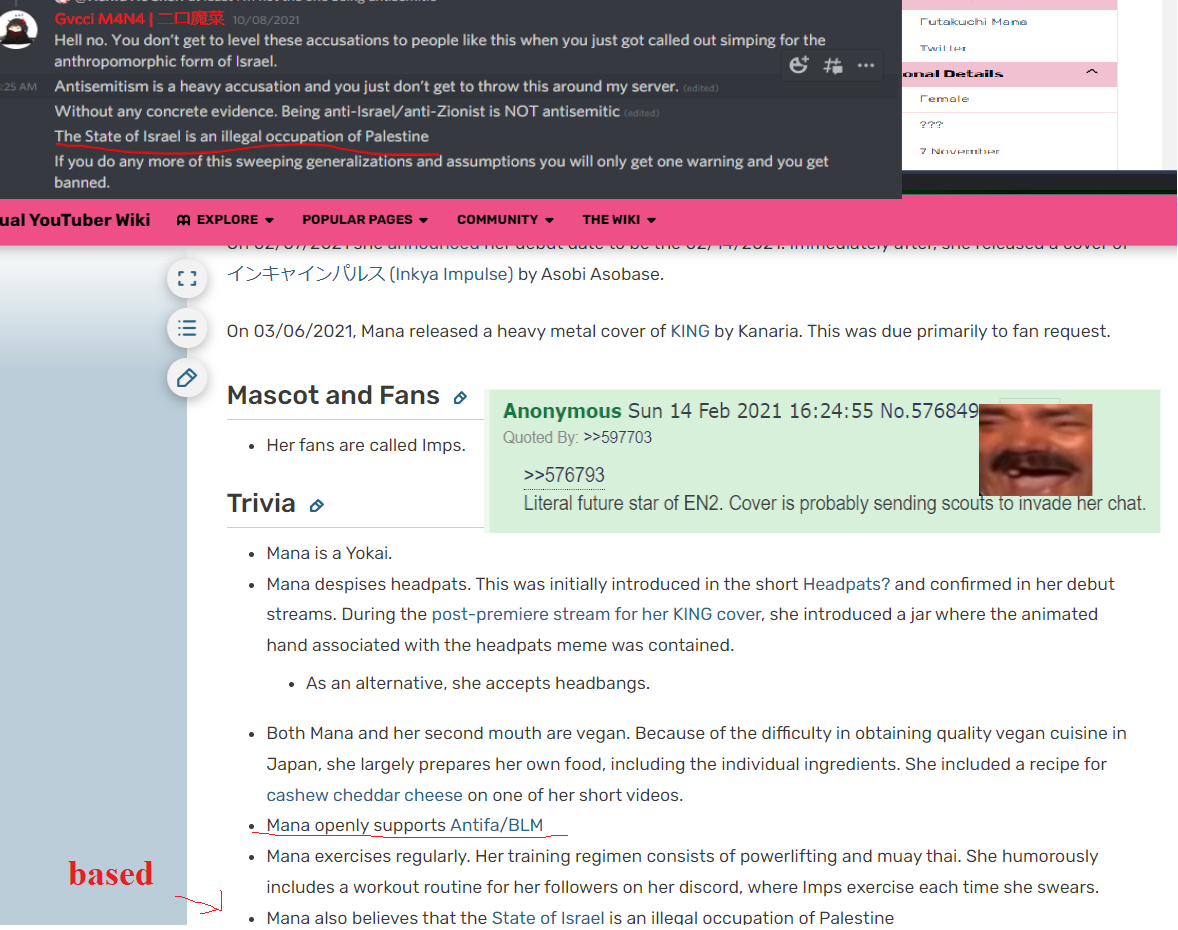Collapse the Personal Details infobox section
The image size is (1178, 930).
[x=1092, y=72]
